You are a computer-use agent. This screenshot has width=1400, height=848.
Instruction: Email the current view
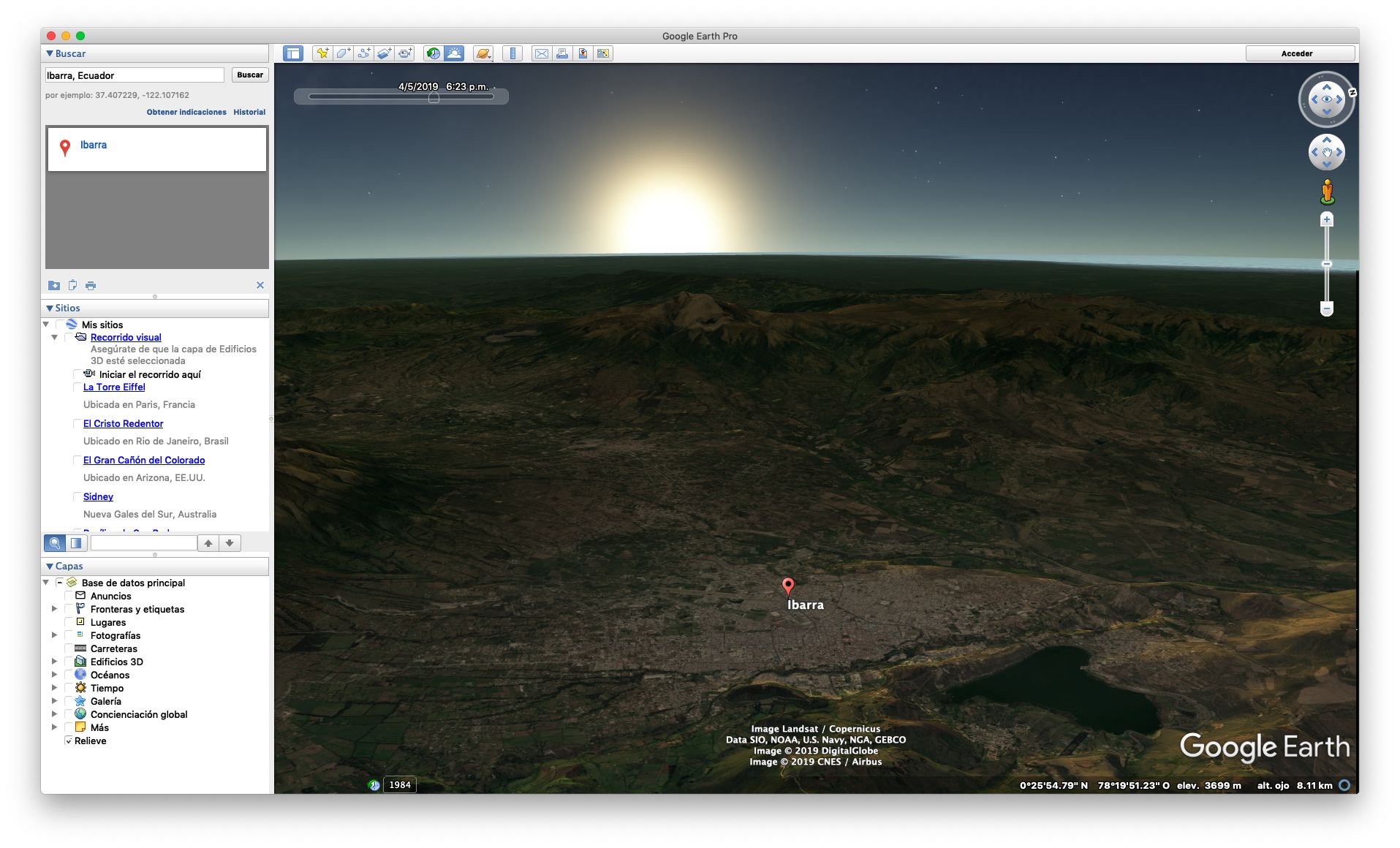[542, 53]
